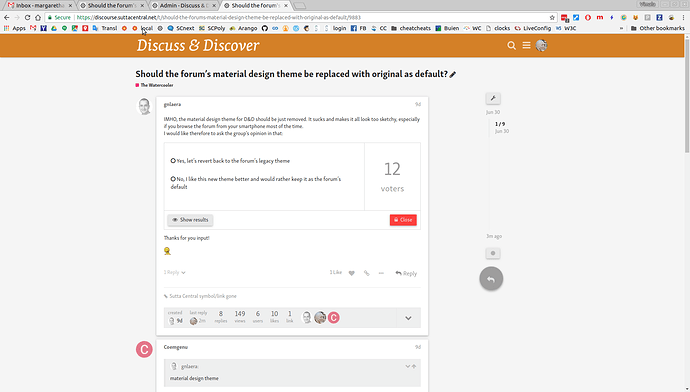Open the topic admin wrench button
This screenshot has height=392, width=690.
[493, 98]
